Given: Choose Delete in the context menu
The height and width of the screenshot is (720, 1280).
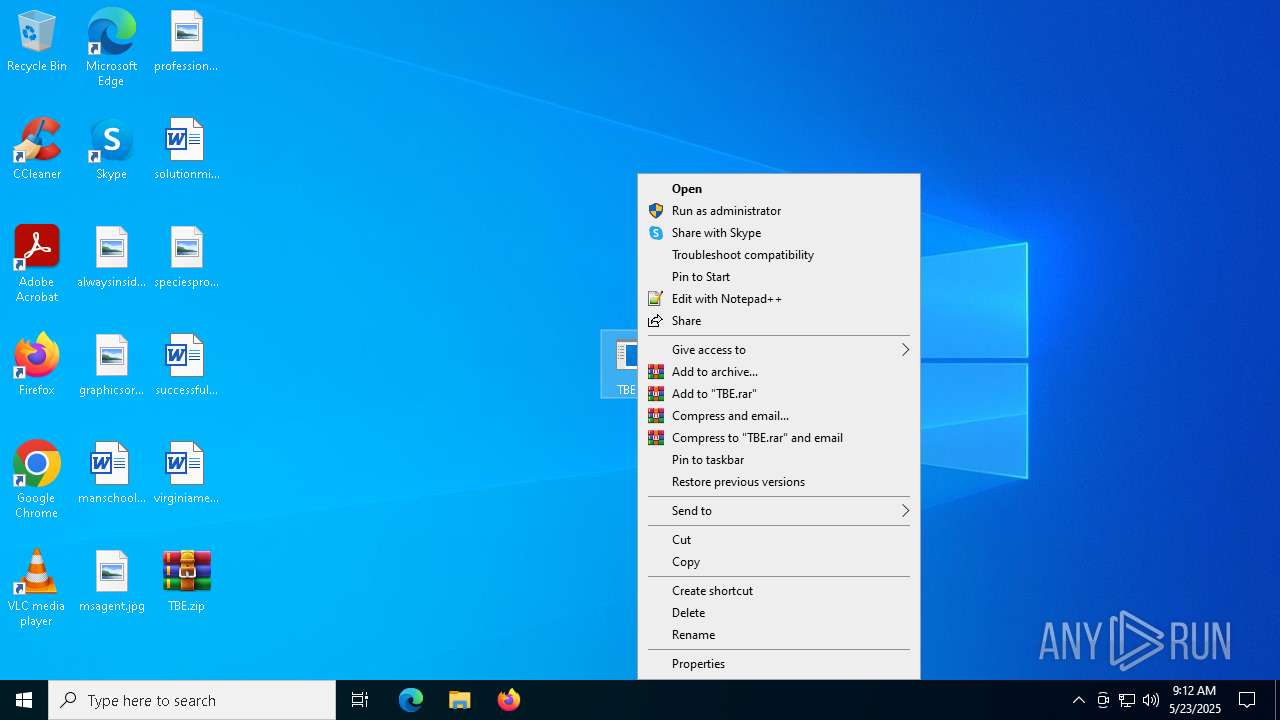Looking at the screenshot, I should coord(779,613).
